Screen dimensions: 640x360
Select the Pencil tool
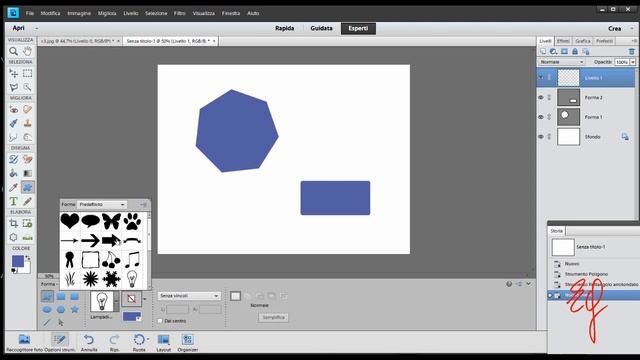point(27,201)
